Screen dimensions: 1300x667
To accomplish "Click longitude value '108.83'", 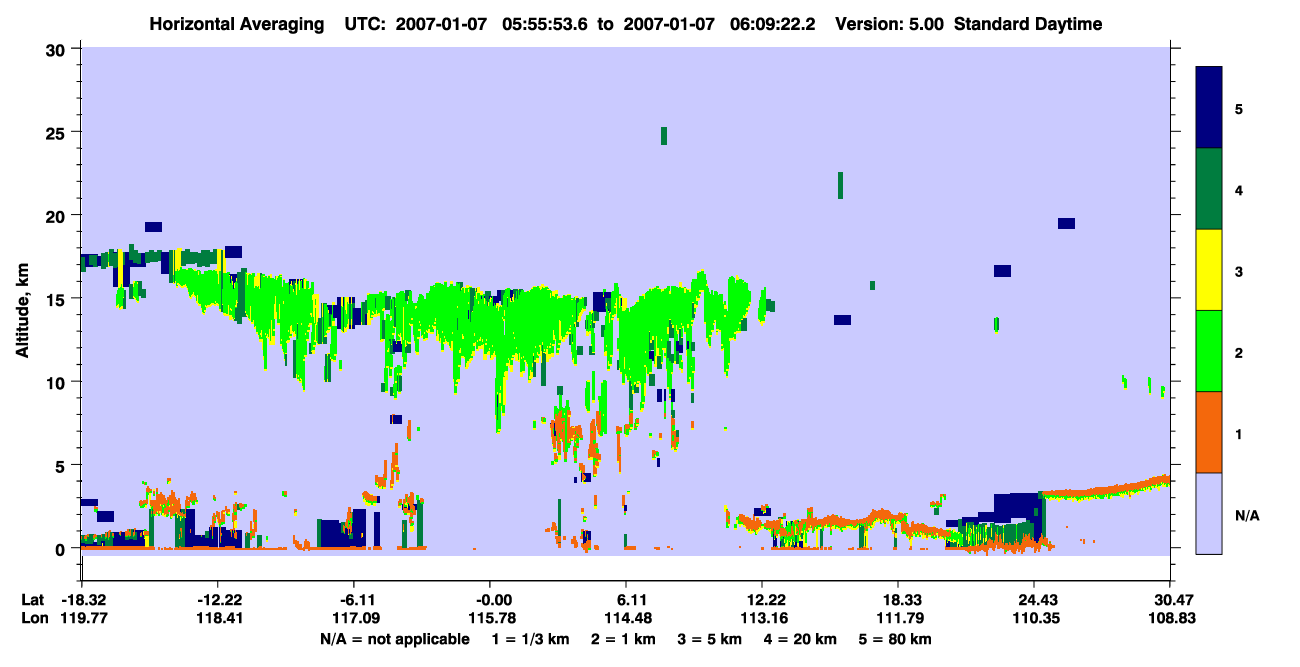I will tap(1170, 618).
